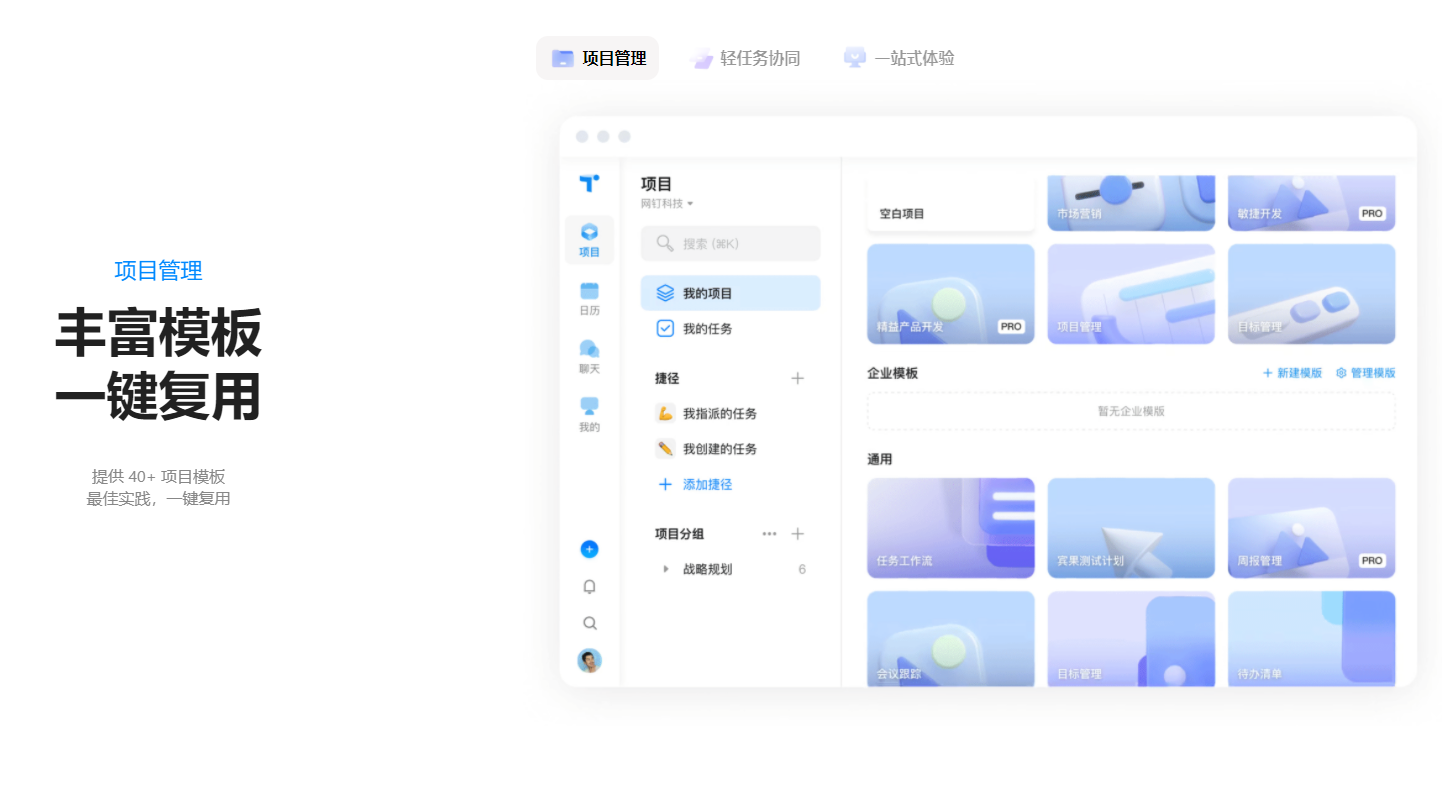1450x806 pixels.
Task: Add a new group beside 项目分组
Action: click(x=797, y=534)
